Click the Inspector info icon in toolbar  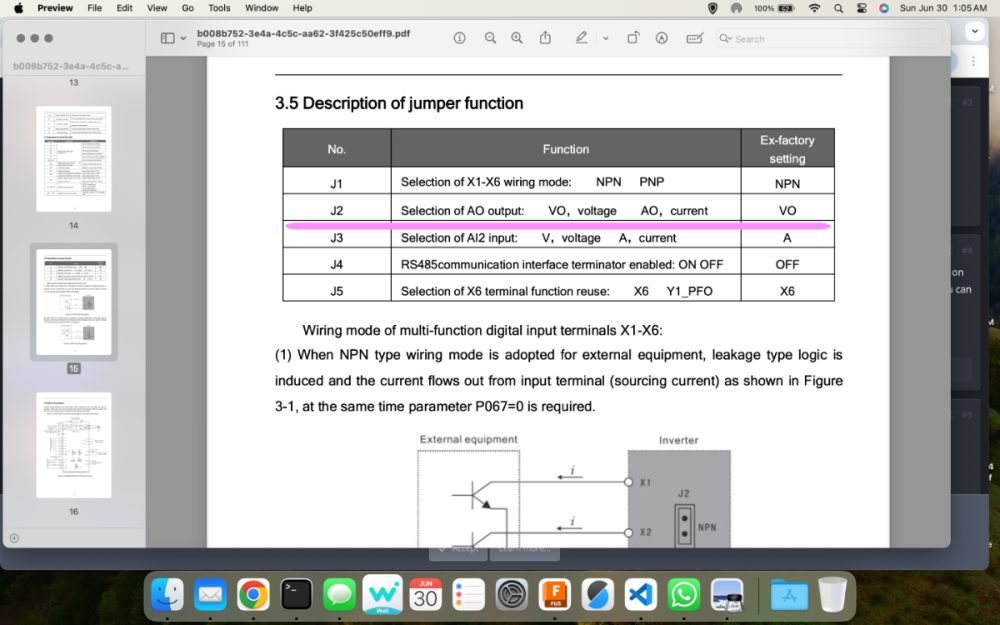[x=459, y=38]
